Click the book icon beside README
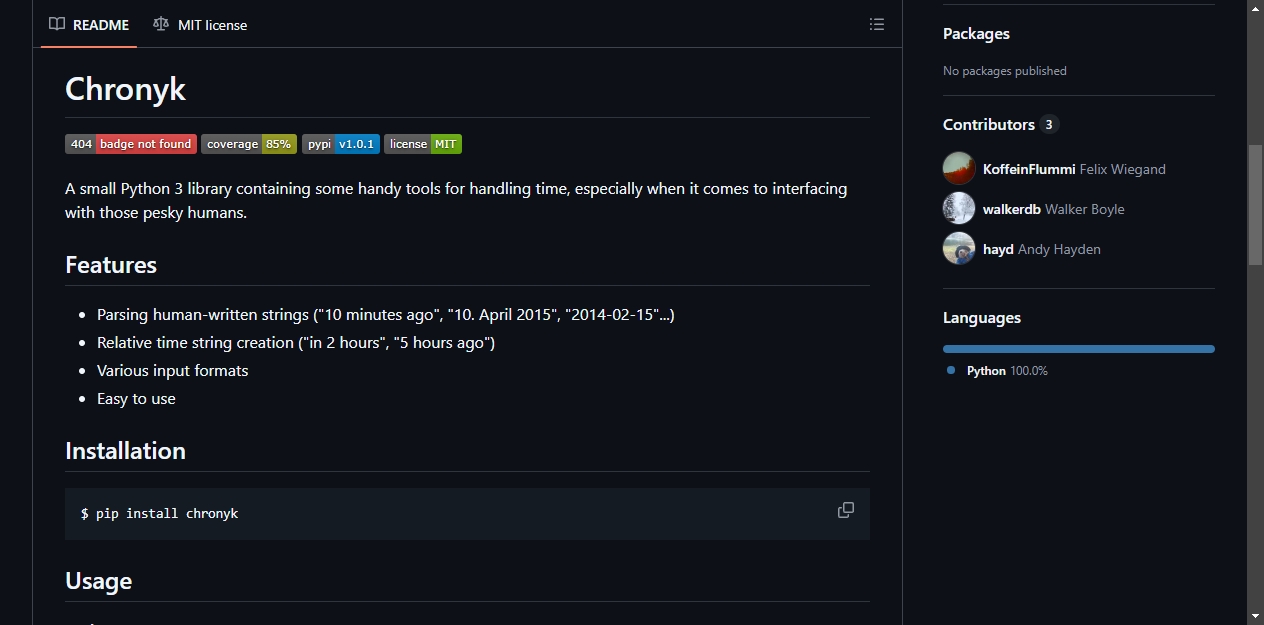 (57, 24)
